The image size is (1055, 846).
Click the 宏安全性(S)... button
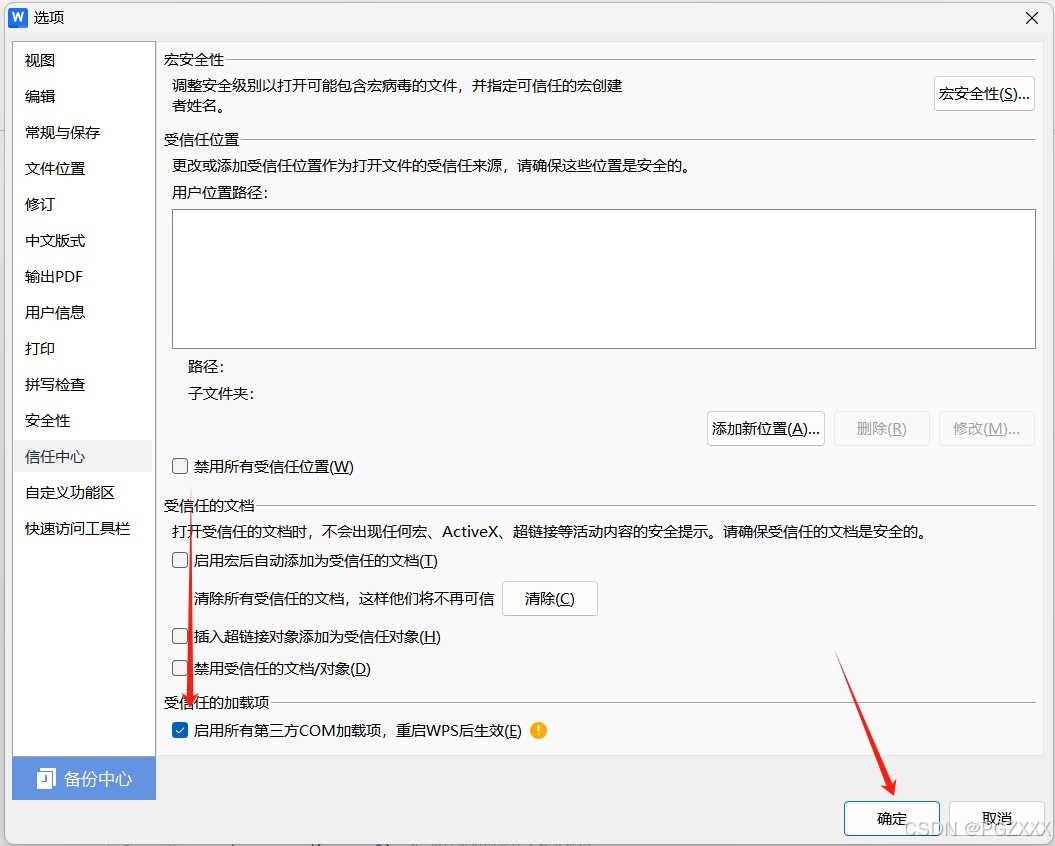click(x=984, y=94)
